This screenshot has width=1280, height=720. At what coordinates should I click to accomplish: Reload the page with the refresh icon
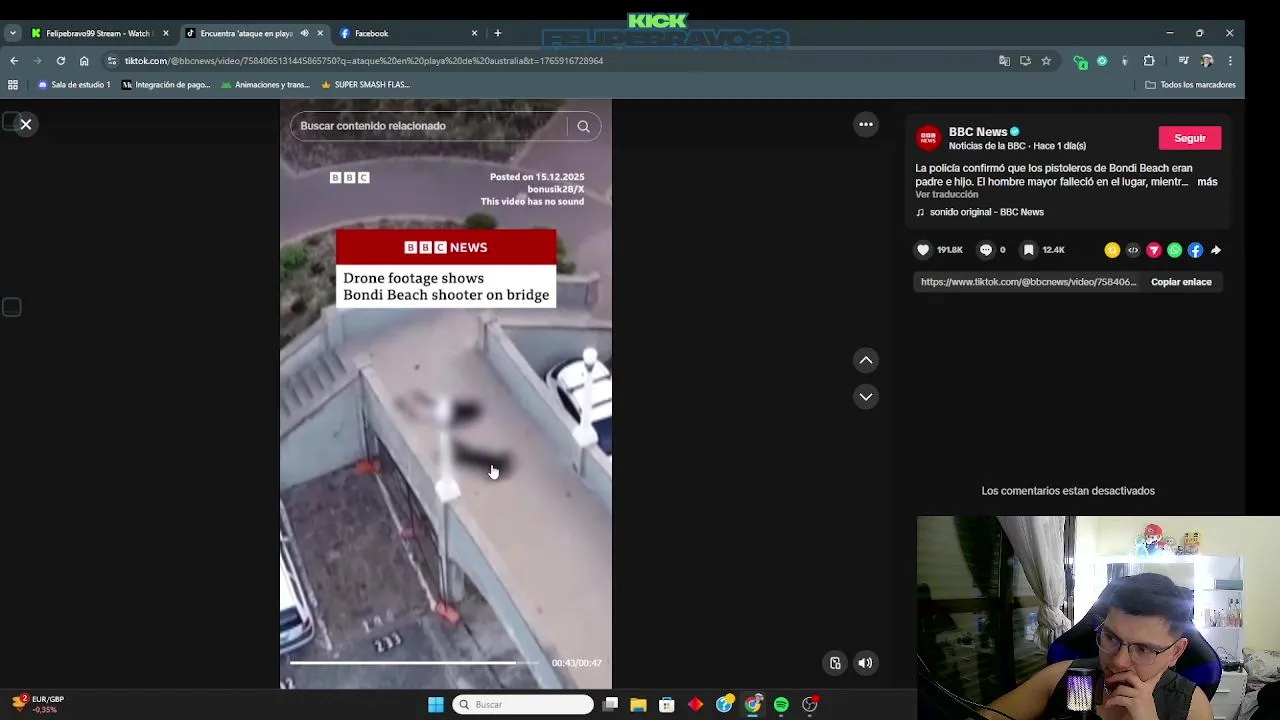click(61, 61)
